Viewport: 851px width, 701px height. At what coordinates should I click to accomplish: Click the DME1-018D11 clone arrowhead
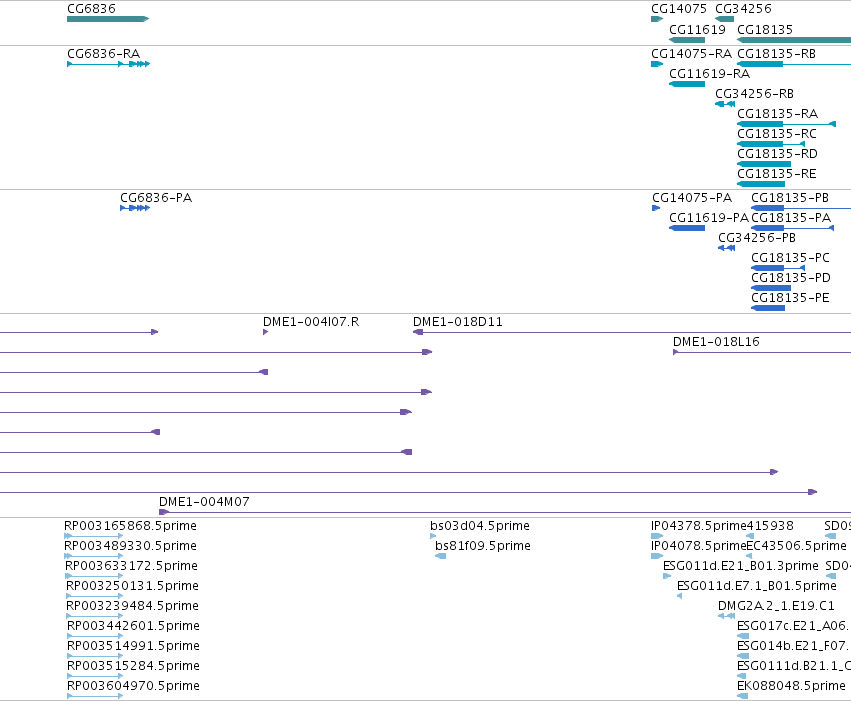coord(418,332)
